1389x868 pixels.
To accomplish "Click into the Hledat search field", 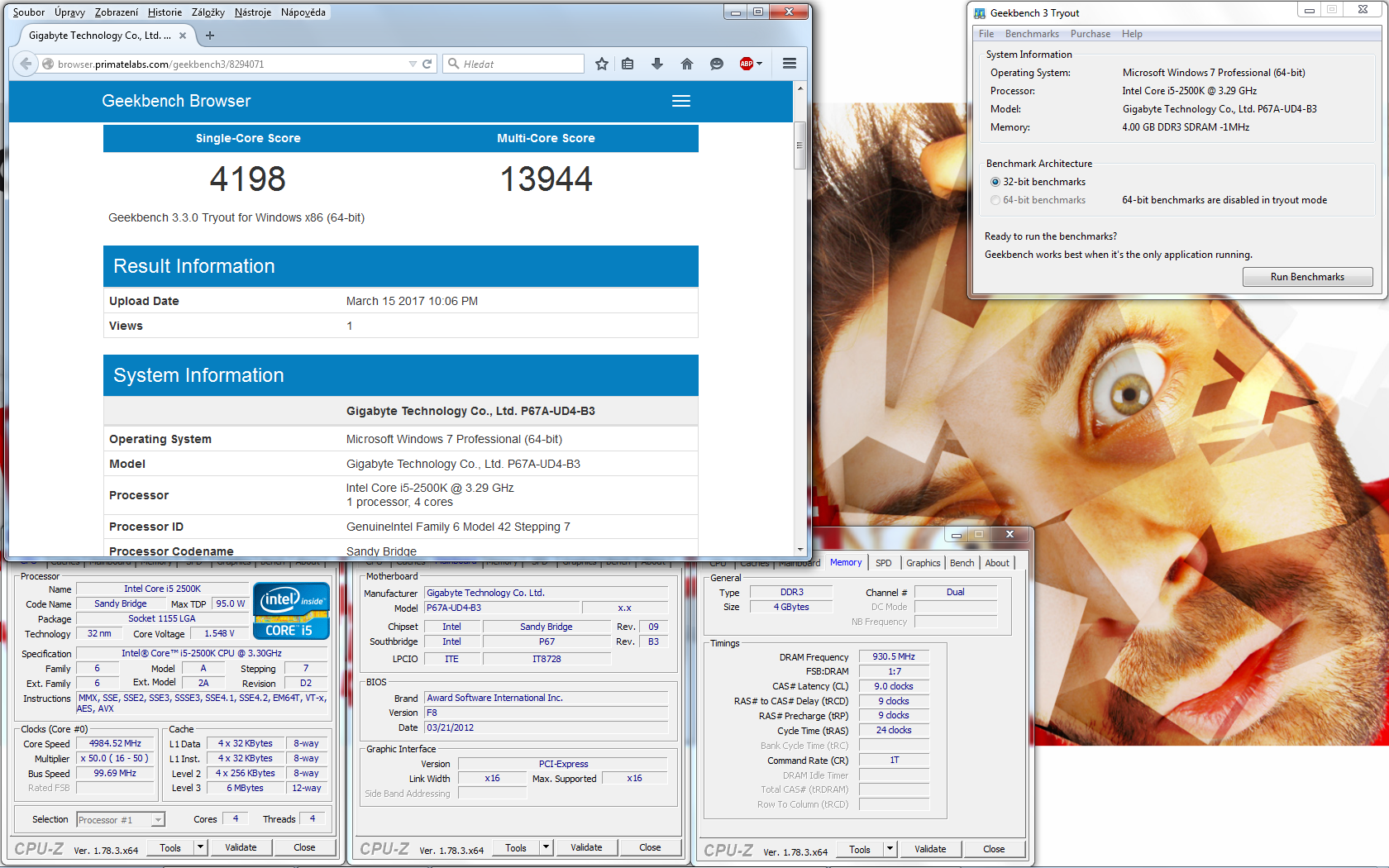I will [521, 64].
